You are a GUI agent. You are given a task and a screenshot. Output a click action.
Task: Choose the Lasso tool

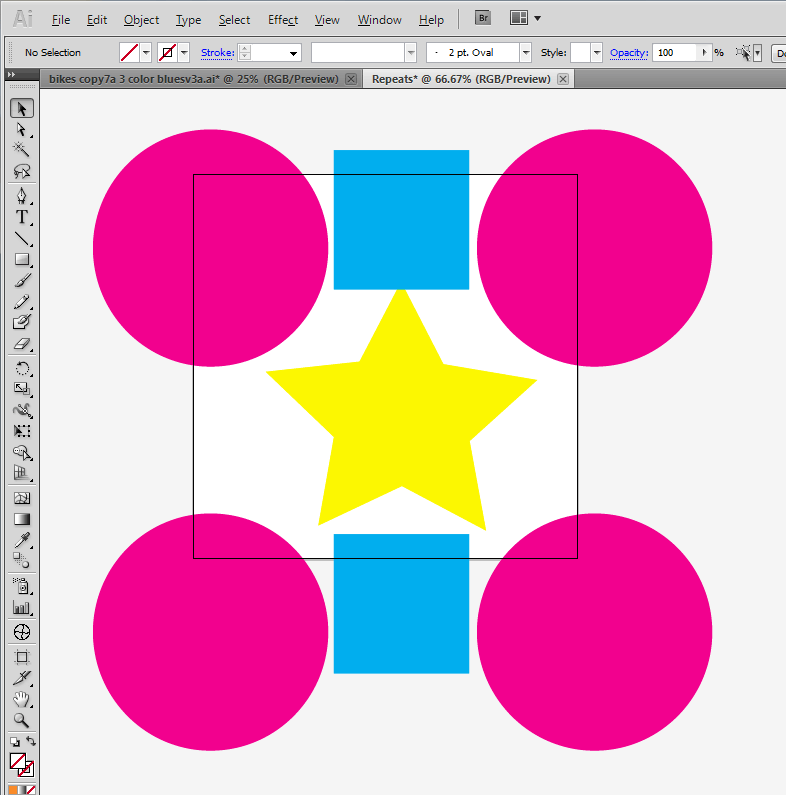pyautogui.click(x=21, y=171)
